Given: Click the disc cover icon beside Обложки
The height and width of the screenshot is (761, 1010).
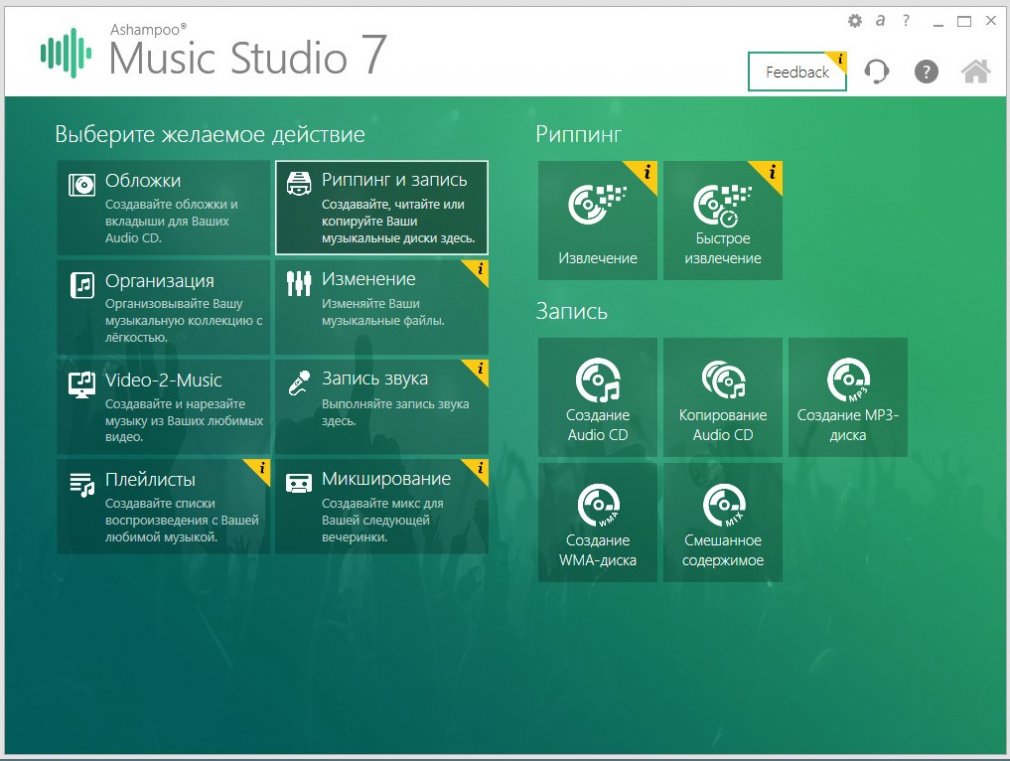Looking at the screenshot, I should [x=82, y=185].
